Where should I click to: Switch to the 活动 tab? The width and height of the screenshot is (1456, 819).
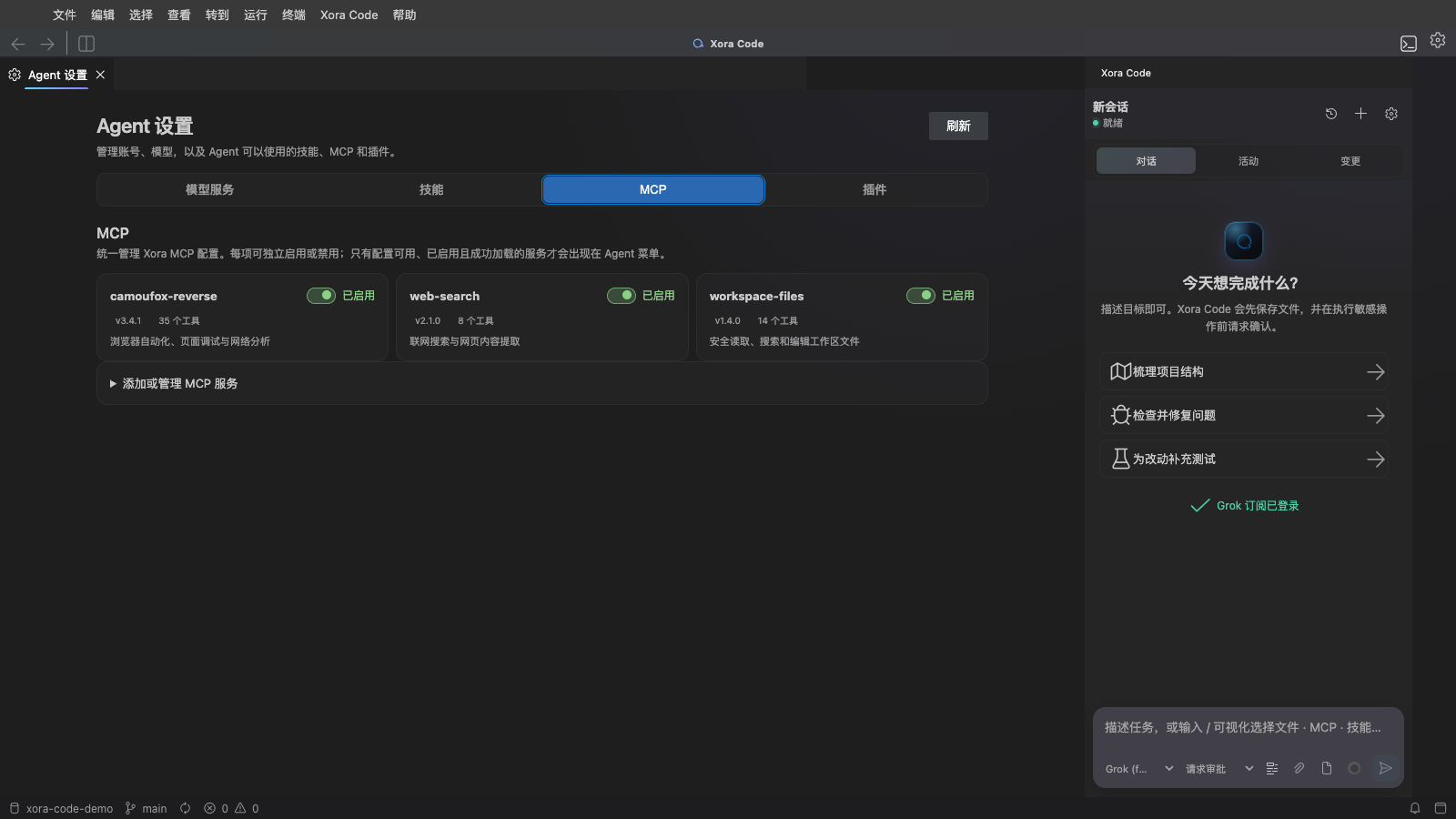click(1249, 161)
